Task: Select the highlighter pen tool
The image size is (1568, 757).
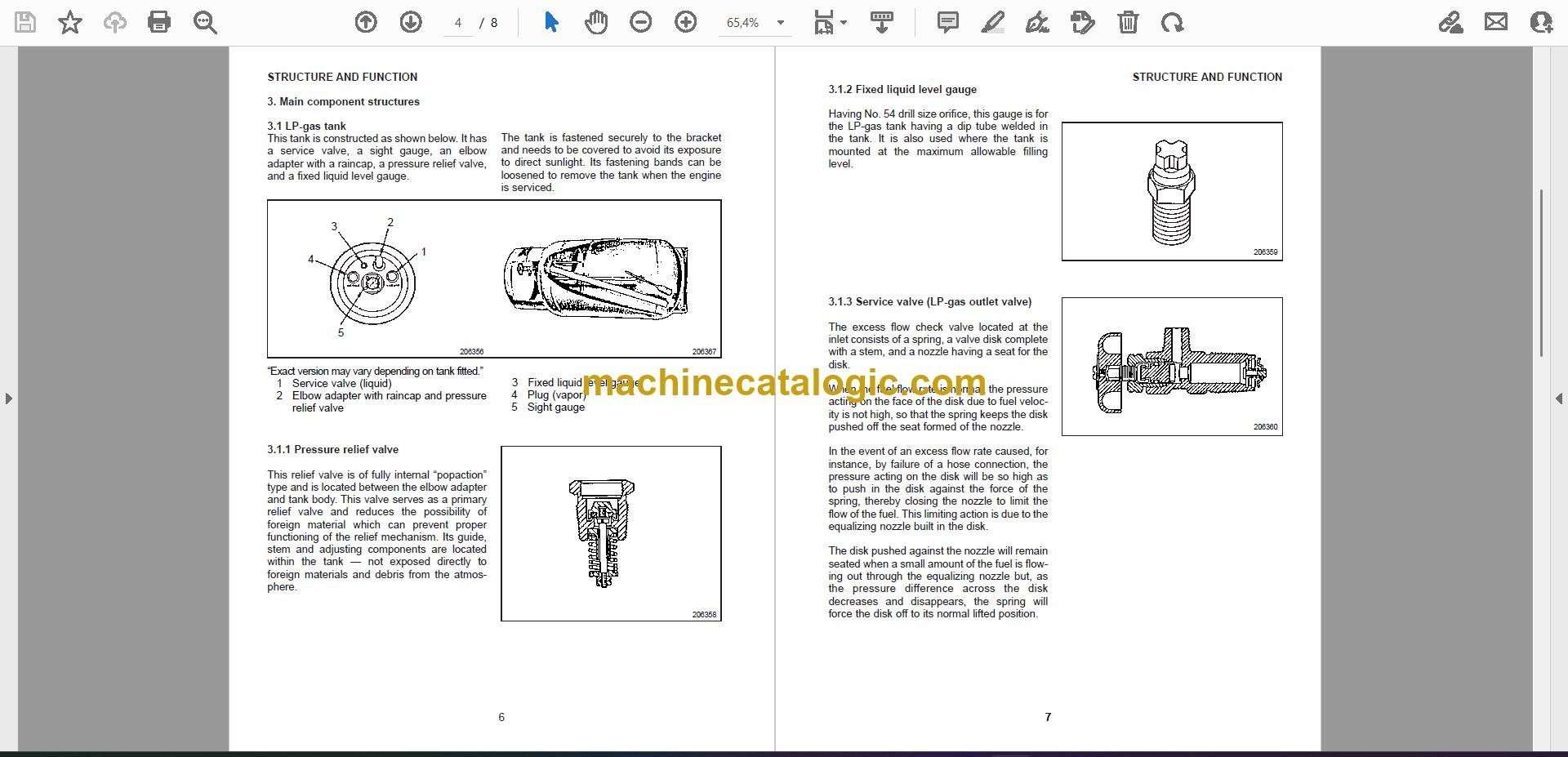Action: click(992, 23)
